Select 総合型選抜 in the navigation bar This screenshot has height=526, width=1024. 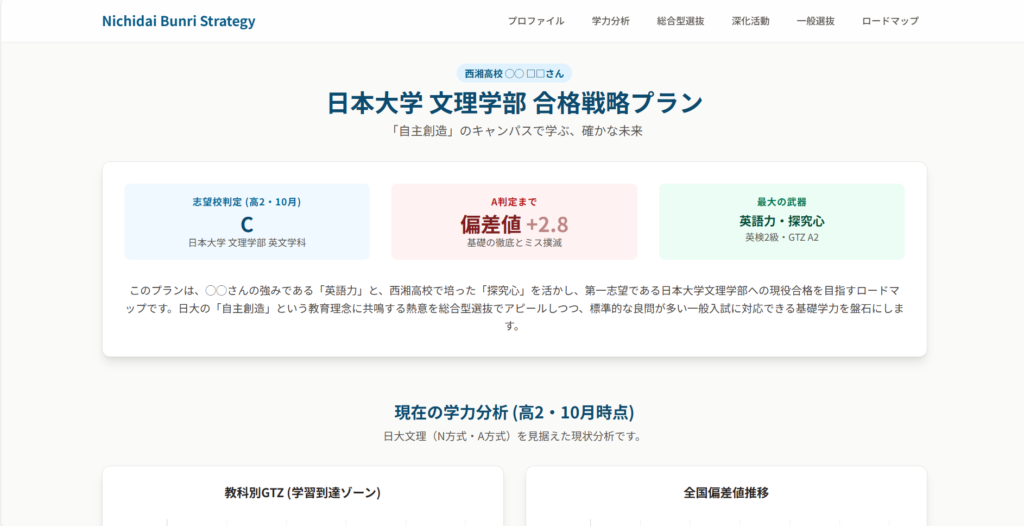pos(680,21)
